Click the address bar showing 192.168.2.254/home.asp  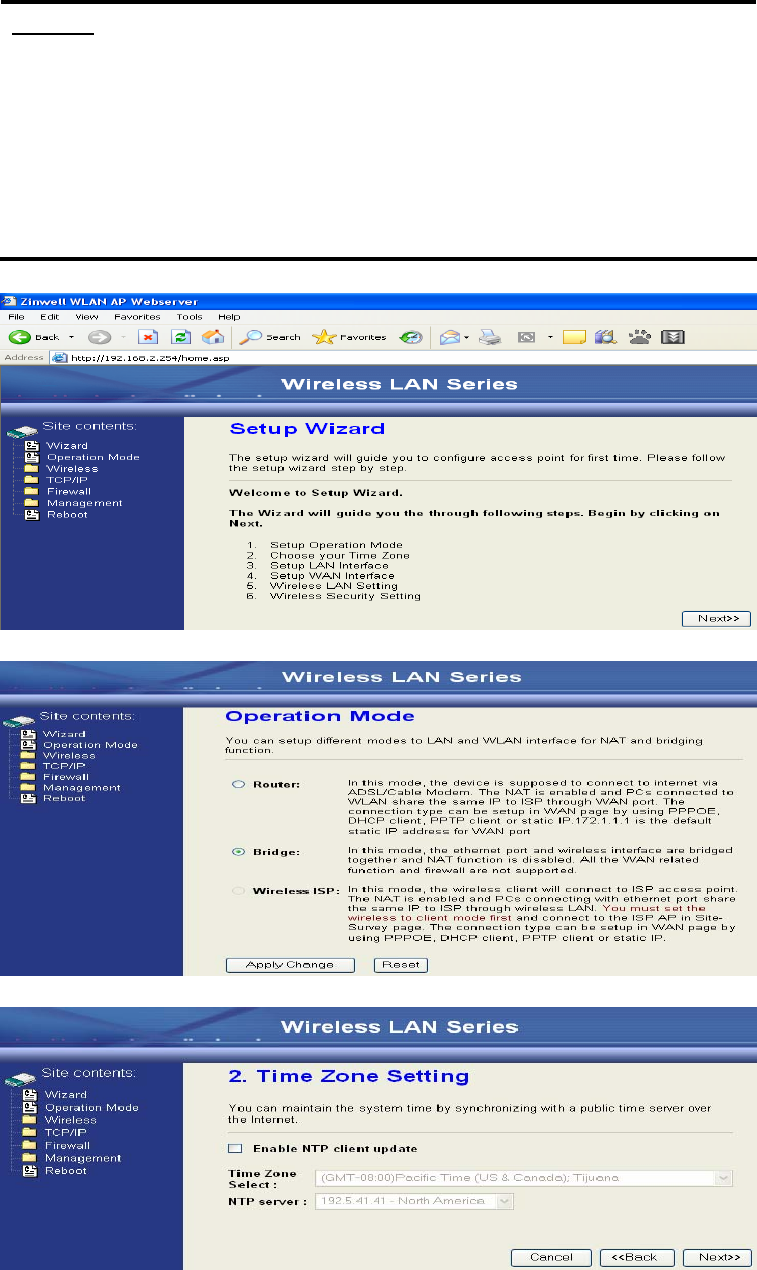[400, 356]
